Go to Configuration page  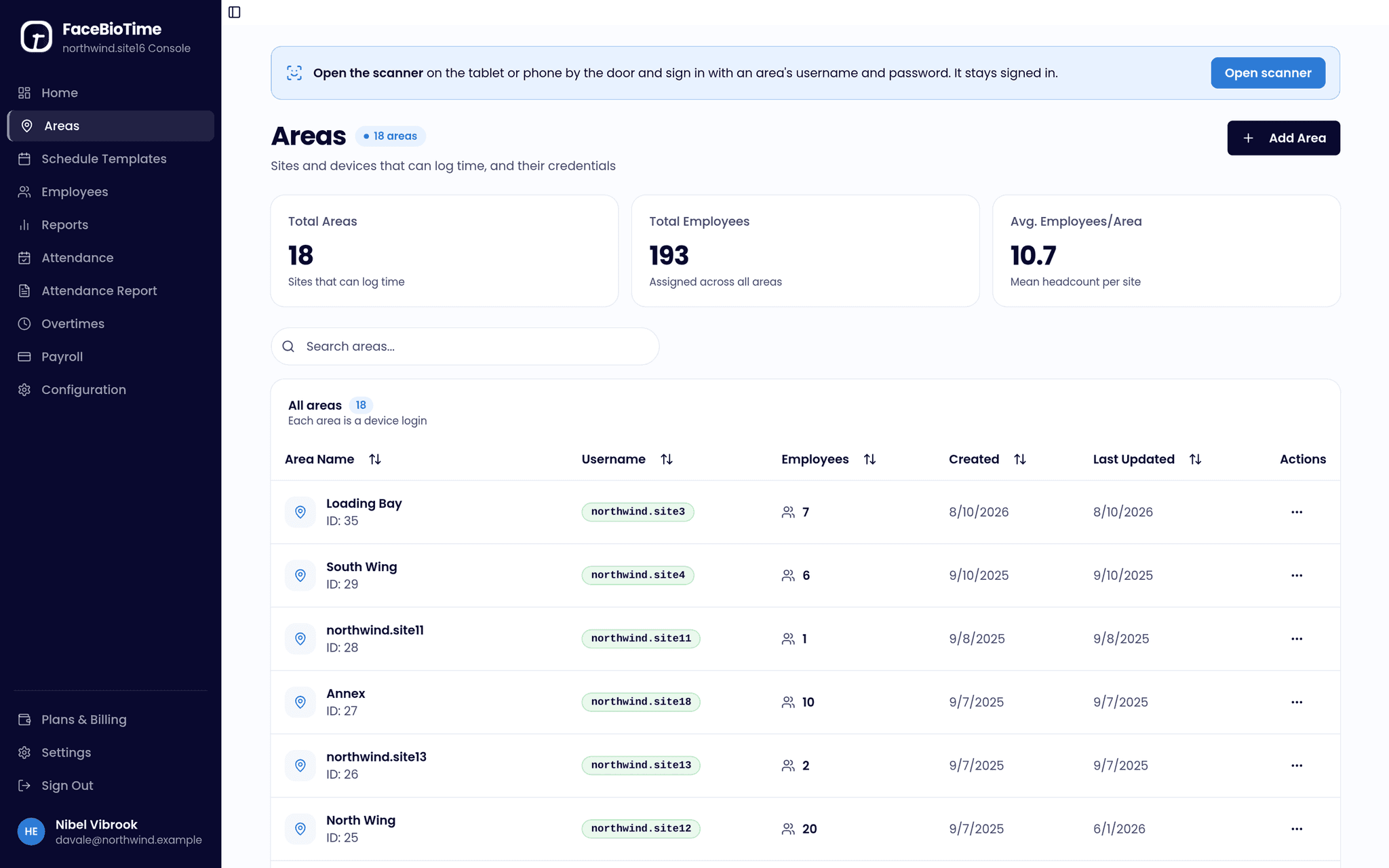tap(111, 390)
